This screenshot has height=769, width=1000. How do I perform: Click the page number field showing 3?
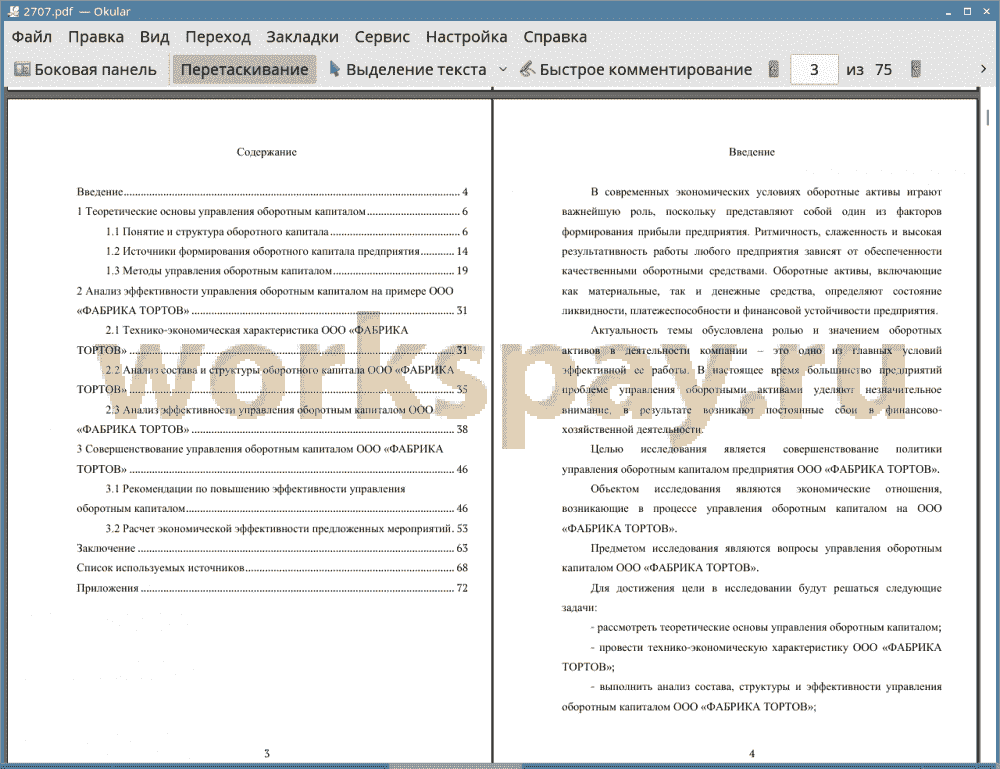point(814,70)
